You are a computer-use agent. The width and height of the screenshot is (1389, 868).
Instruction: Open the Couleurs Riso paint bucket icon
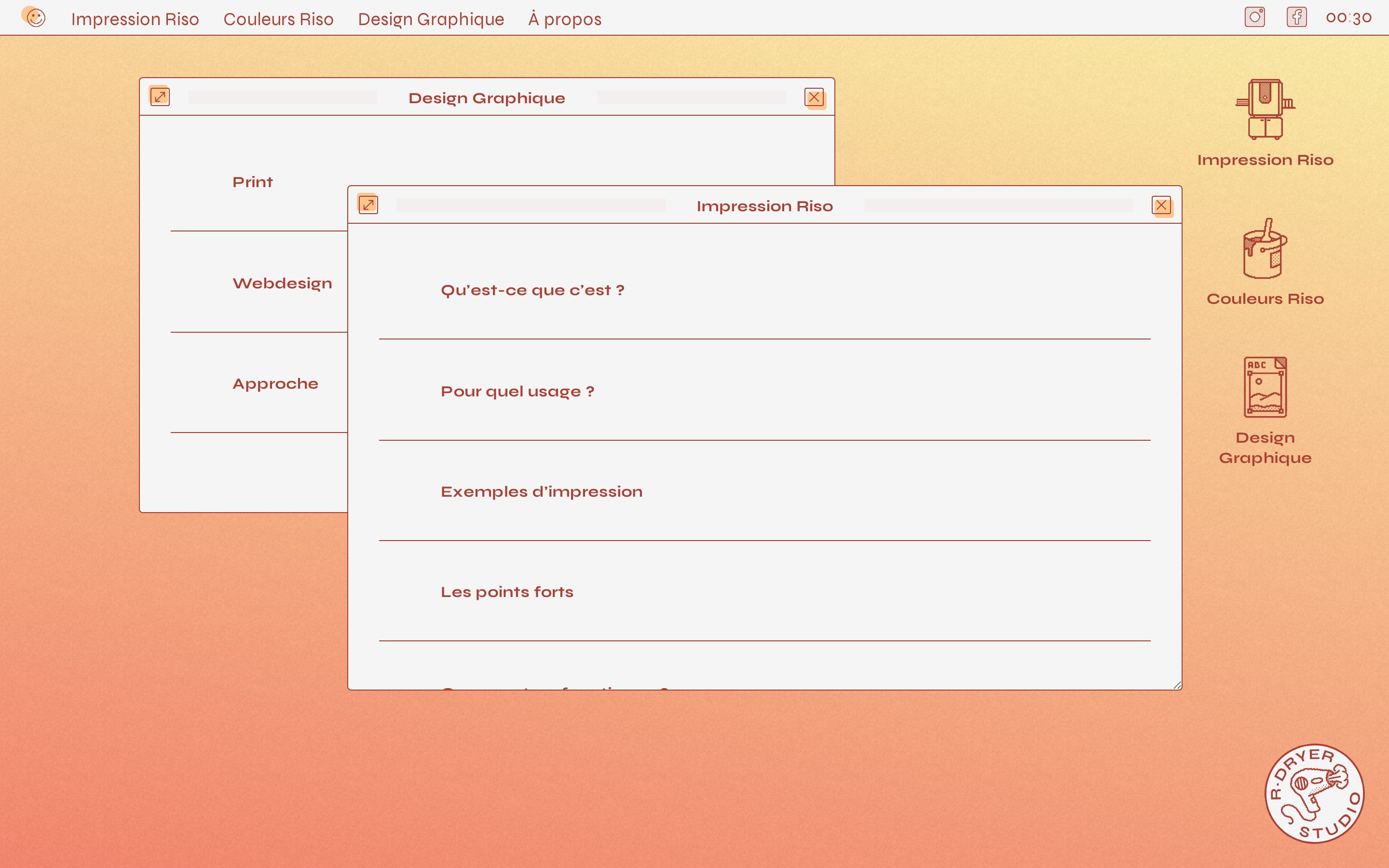[x=1265, y=249]
